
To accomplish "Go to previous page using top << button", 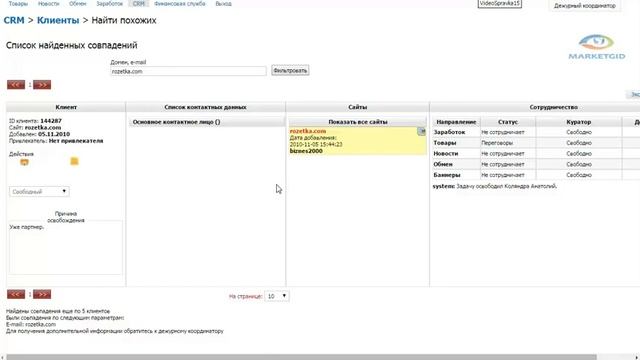I will [16, 84].
